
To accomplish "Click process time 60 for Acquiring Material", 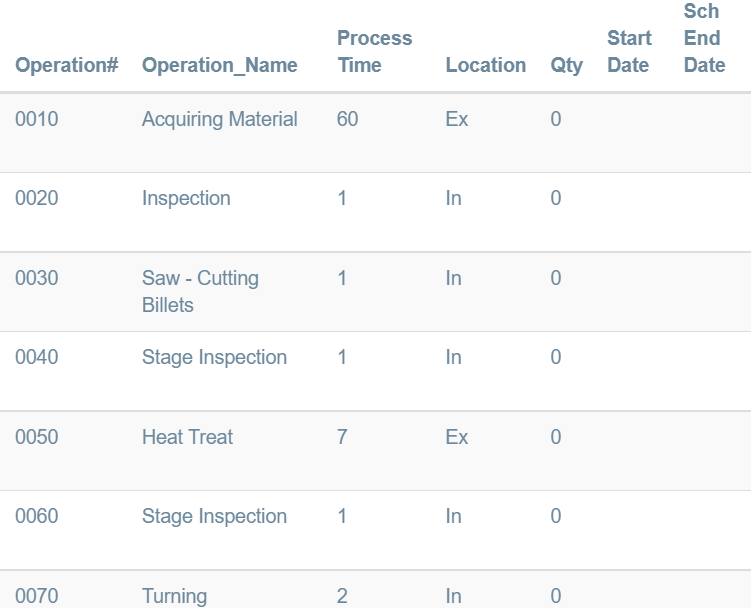I will [348, 119].
